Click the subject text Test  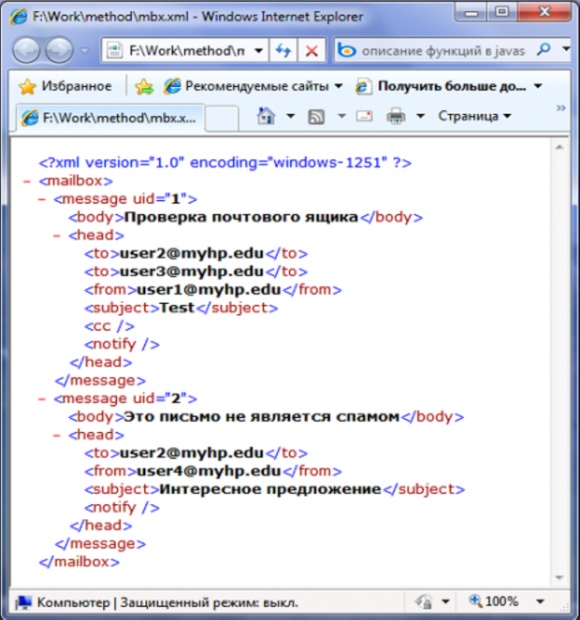point(177,308)
